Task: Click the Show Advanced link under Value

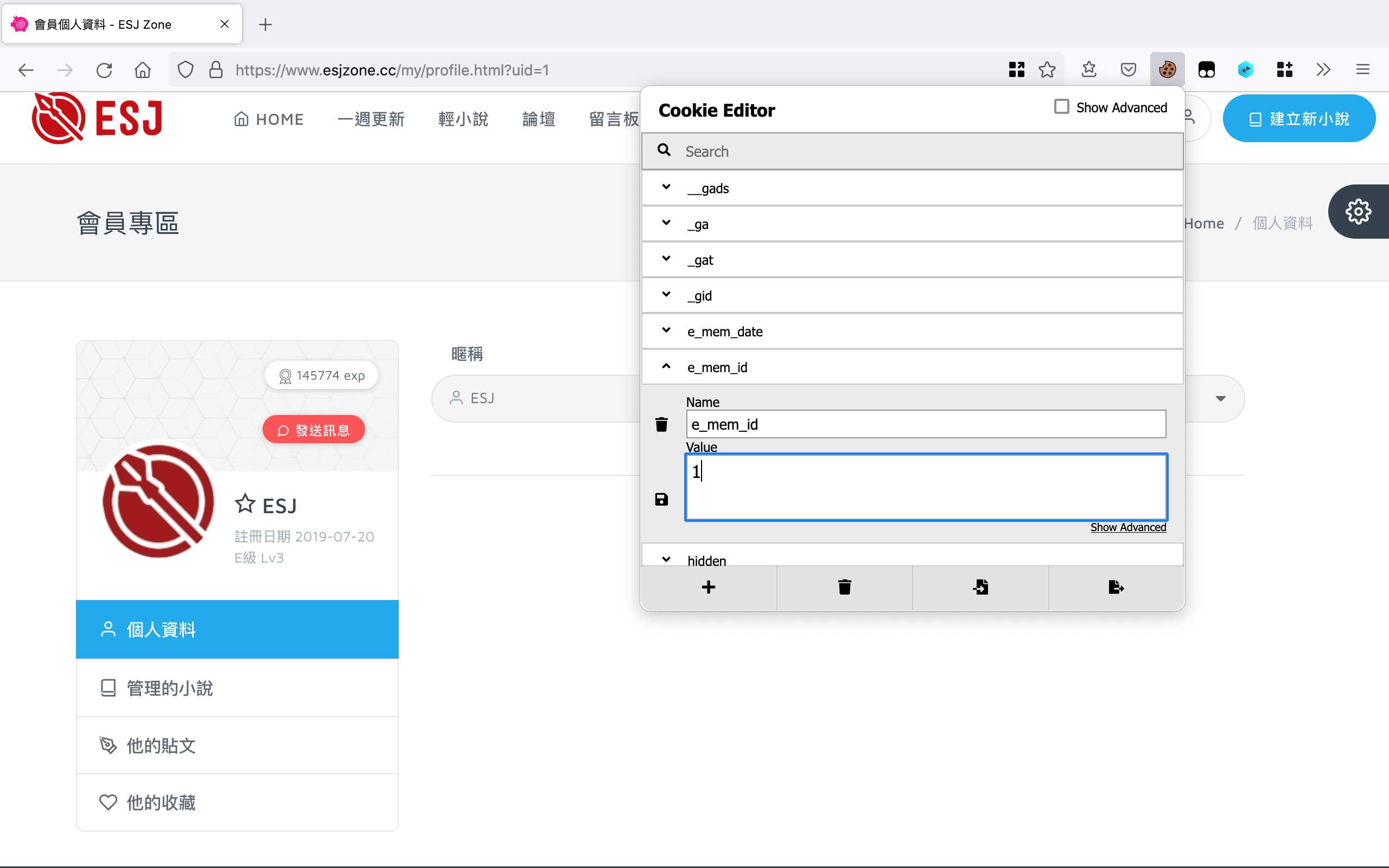Action: point(1128,527)
